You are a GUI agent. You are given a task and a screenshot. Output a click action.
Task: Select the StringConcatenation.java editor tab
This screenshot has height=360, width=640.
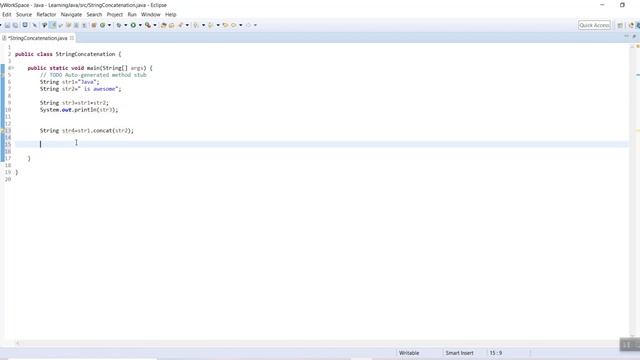tap(38, 38)
